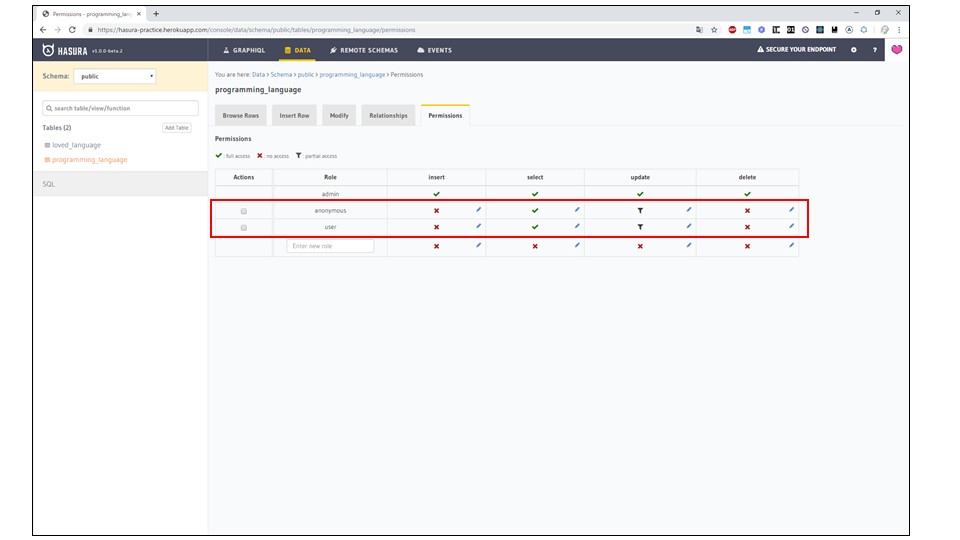Edit new role select permission pencil
This screenshot has width=960, height=540.
point(577,245)
